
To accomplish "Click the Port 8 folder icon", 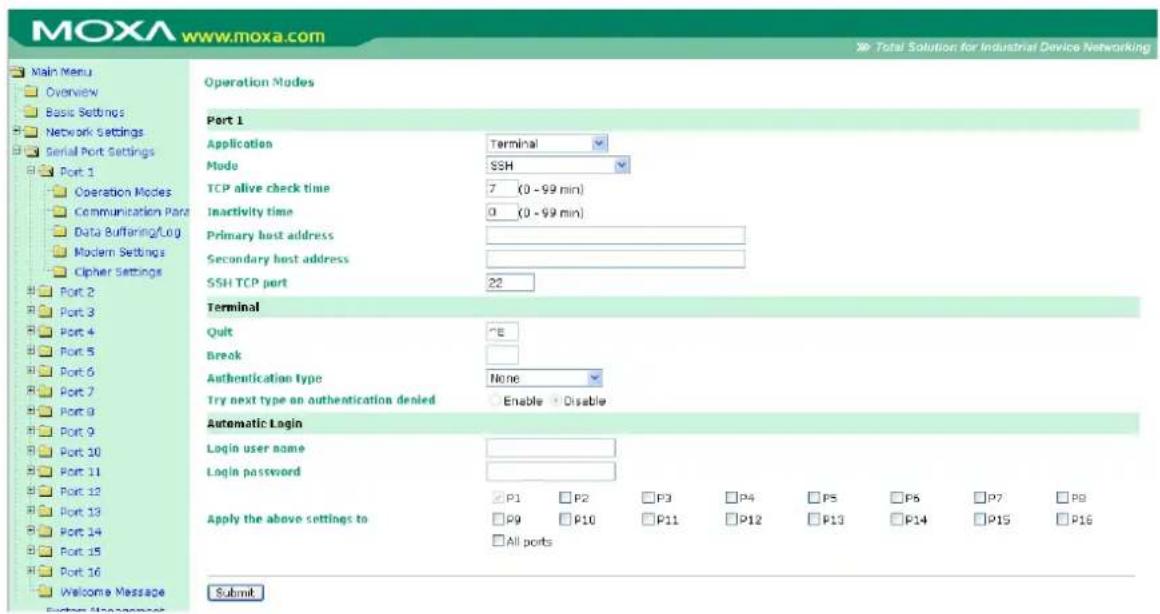I will 46,411.
